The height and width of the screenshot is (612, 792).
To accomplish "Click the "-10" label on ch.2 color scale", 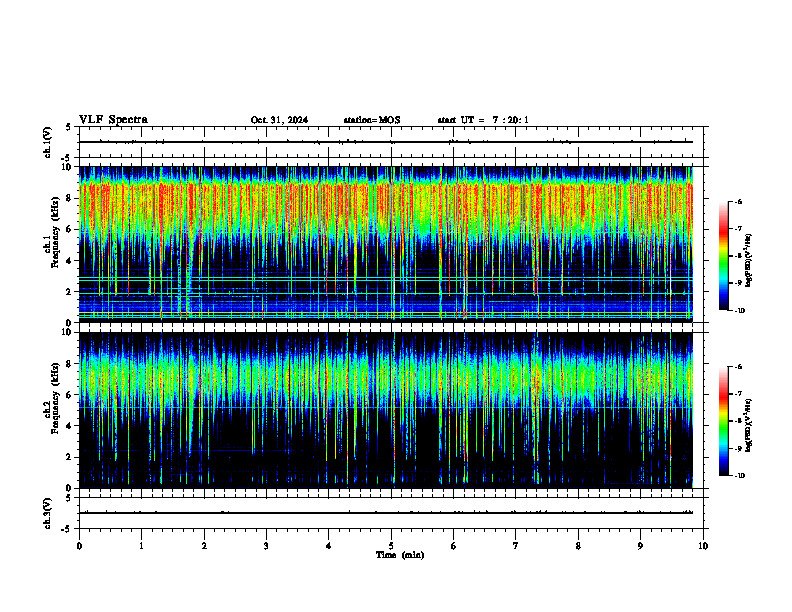I will pos(739,476).
